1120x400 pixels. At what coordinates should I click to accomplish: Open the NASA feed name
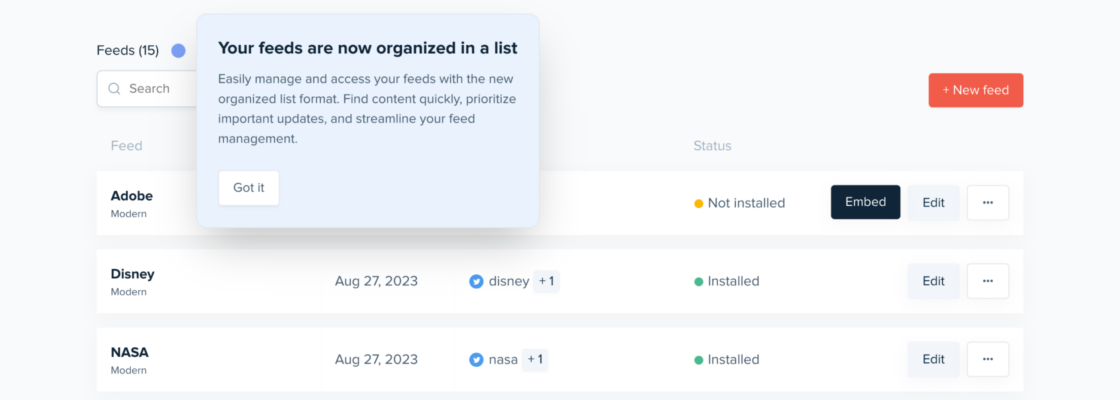(x=129, y=352)
